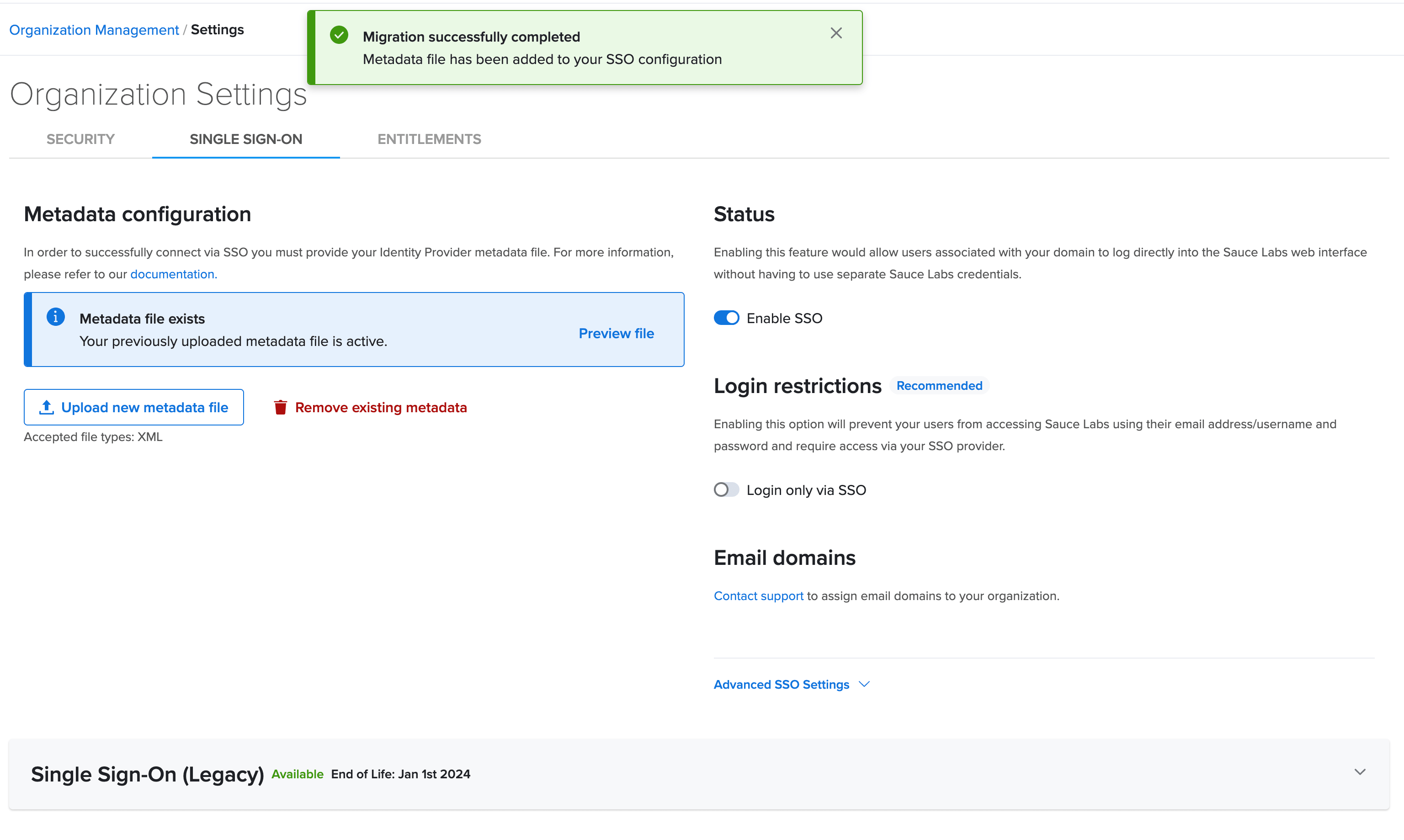Toggle the Enable SSO switch

[726, 318]
